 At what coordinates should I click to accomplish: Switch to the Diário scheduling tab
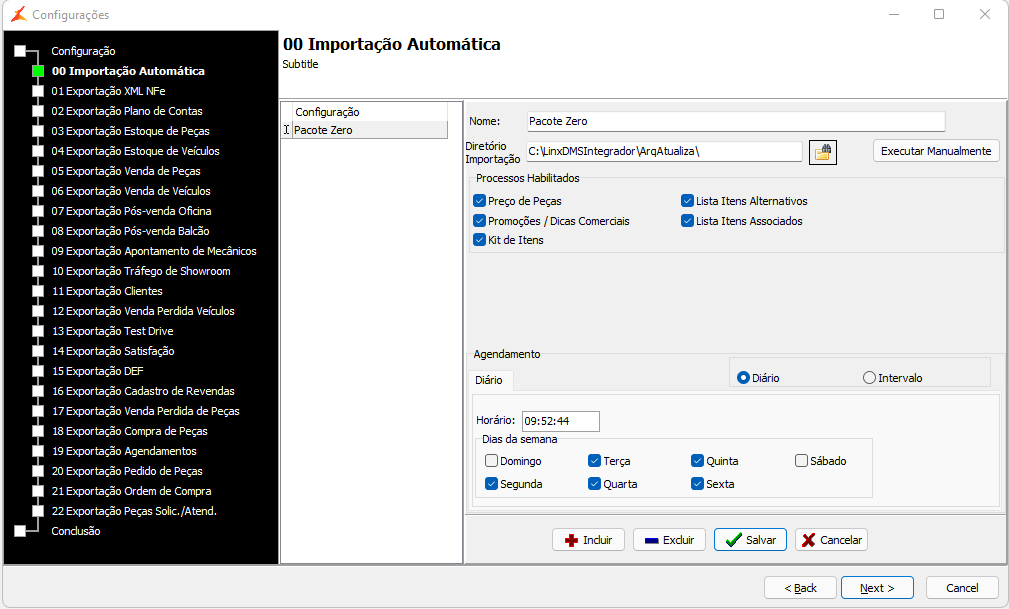489,381
